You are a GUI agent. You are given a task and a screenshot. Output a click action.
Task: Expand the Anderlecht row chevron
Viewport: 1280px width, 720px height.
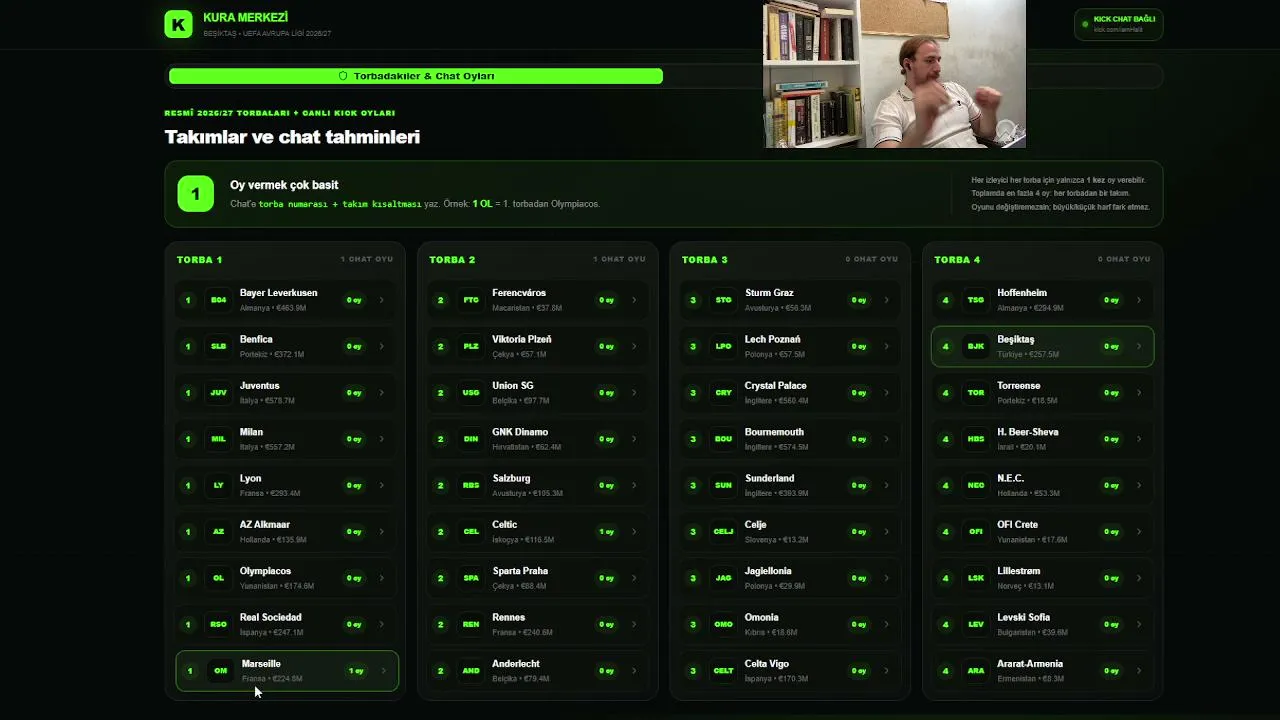click(634, 671)
